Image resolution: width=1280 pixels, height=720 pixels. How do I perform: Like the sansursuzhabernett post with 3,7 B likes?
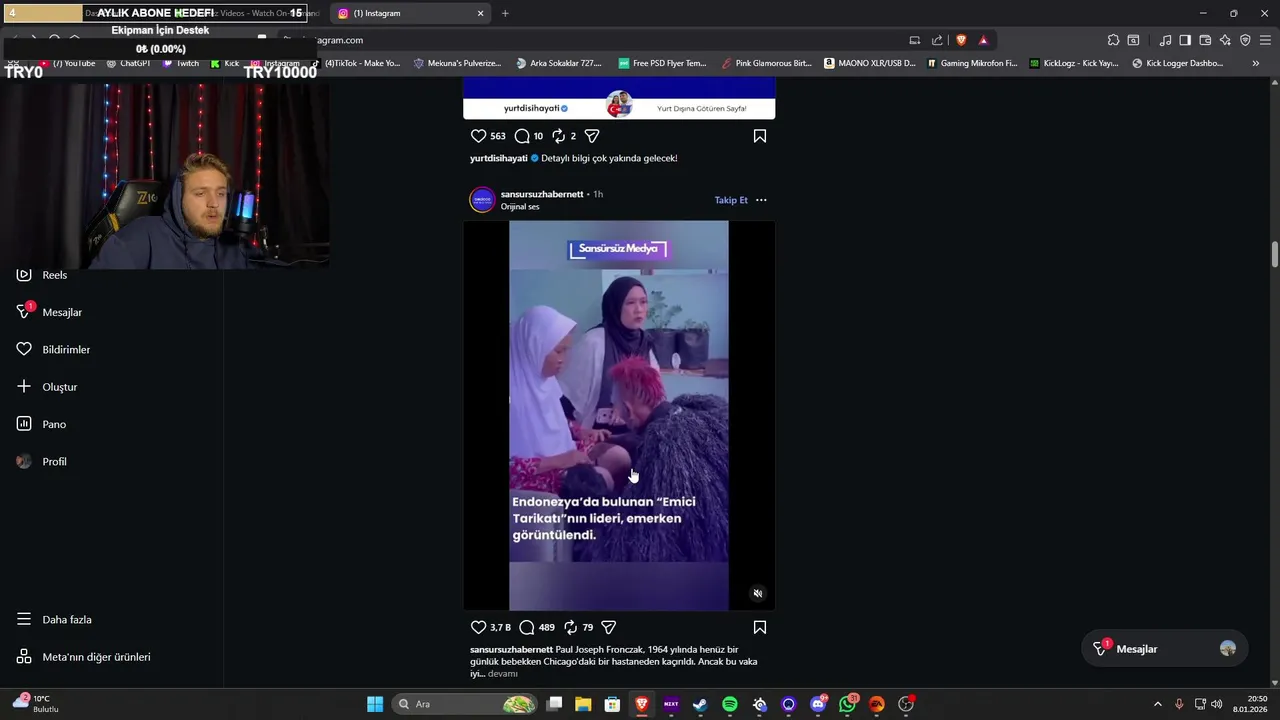pyautogui.click(x=478, y=627)
